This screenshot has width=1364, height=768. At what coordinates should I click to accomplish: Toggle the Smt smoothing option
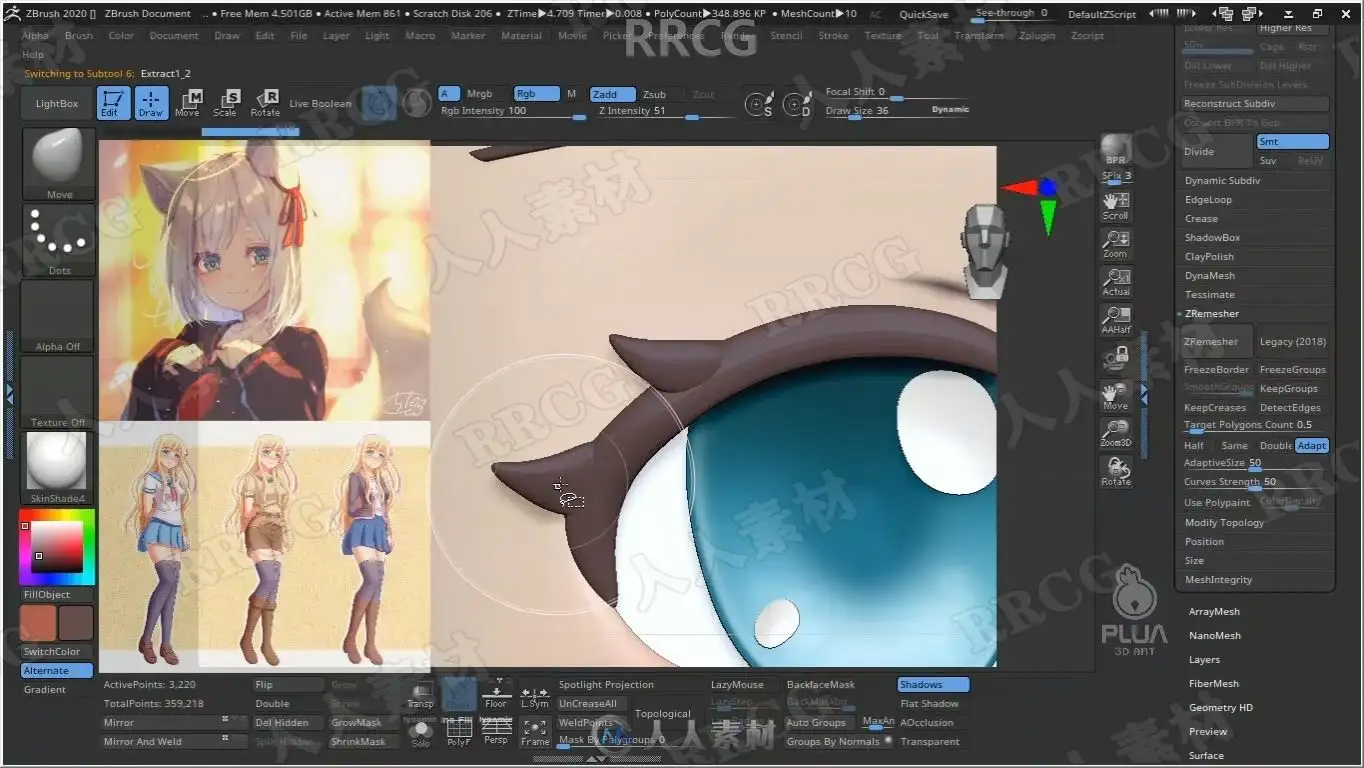coord(1292,142)
